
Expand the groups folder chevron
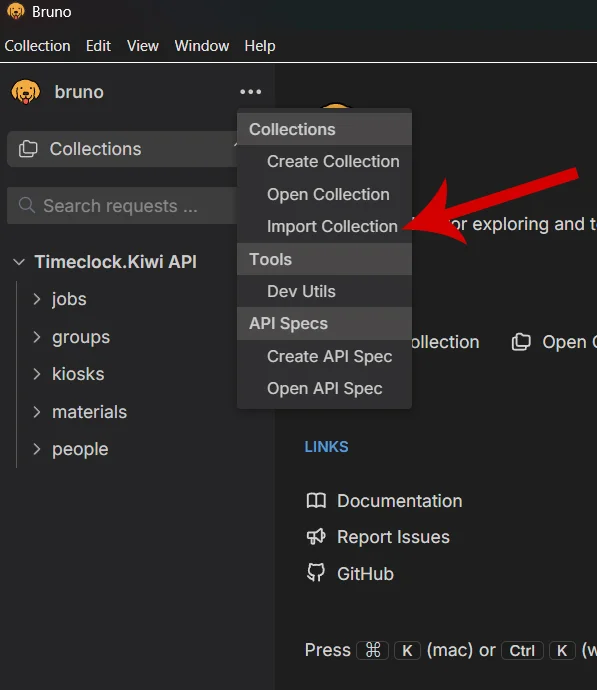click(x=37, y=337)
